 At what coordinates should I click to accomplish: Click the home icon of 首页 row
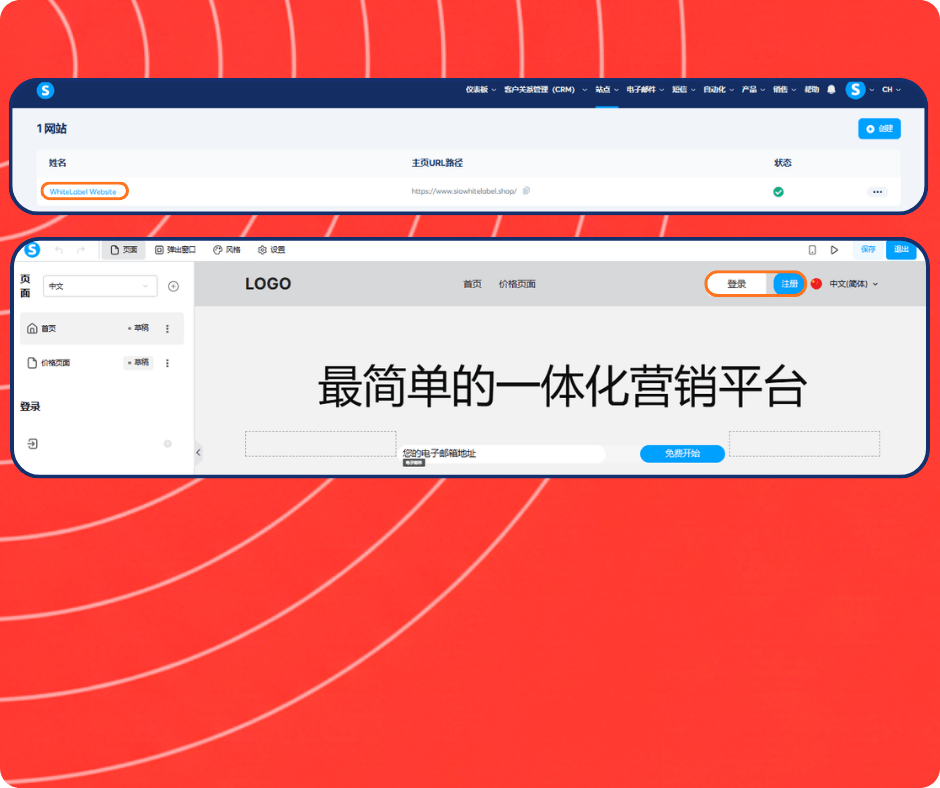pos(32,328)
